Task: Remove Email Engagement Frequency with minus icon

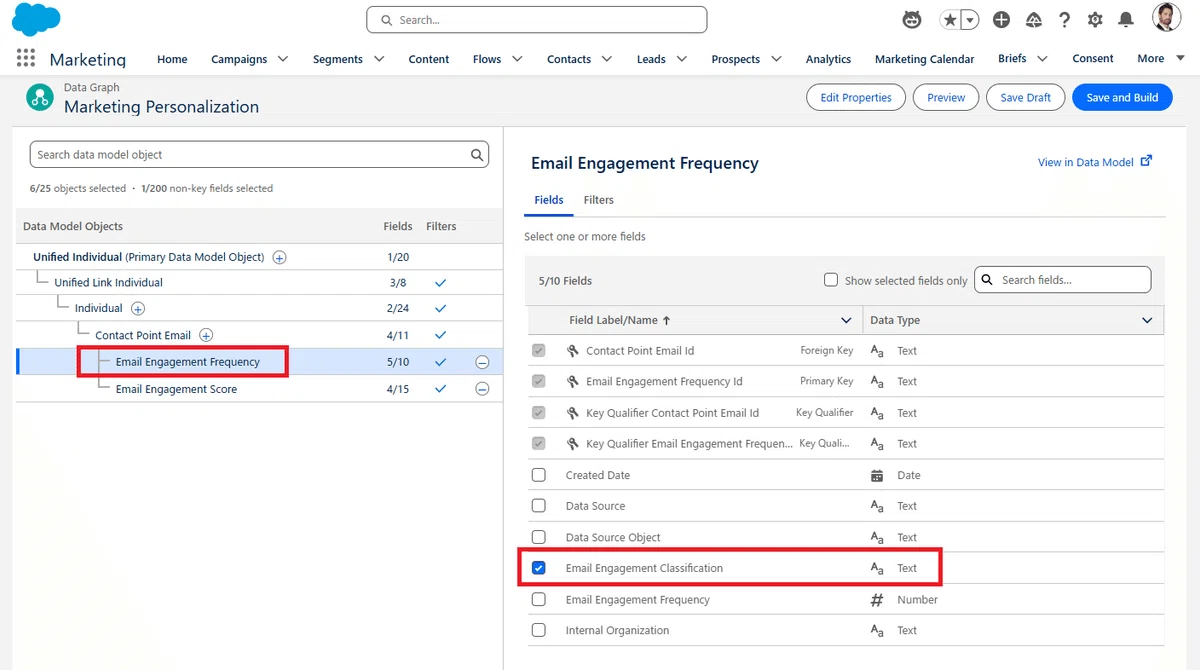Action: (x=482, y=362)
